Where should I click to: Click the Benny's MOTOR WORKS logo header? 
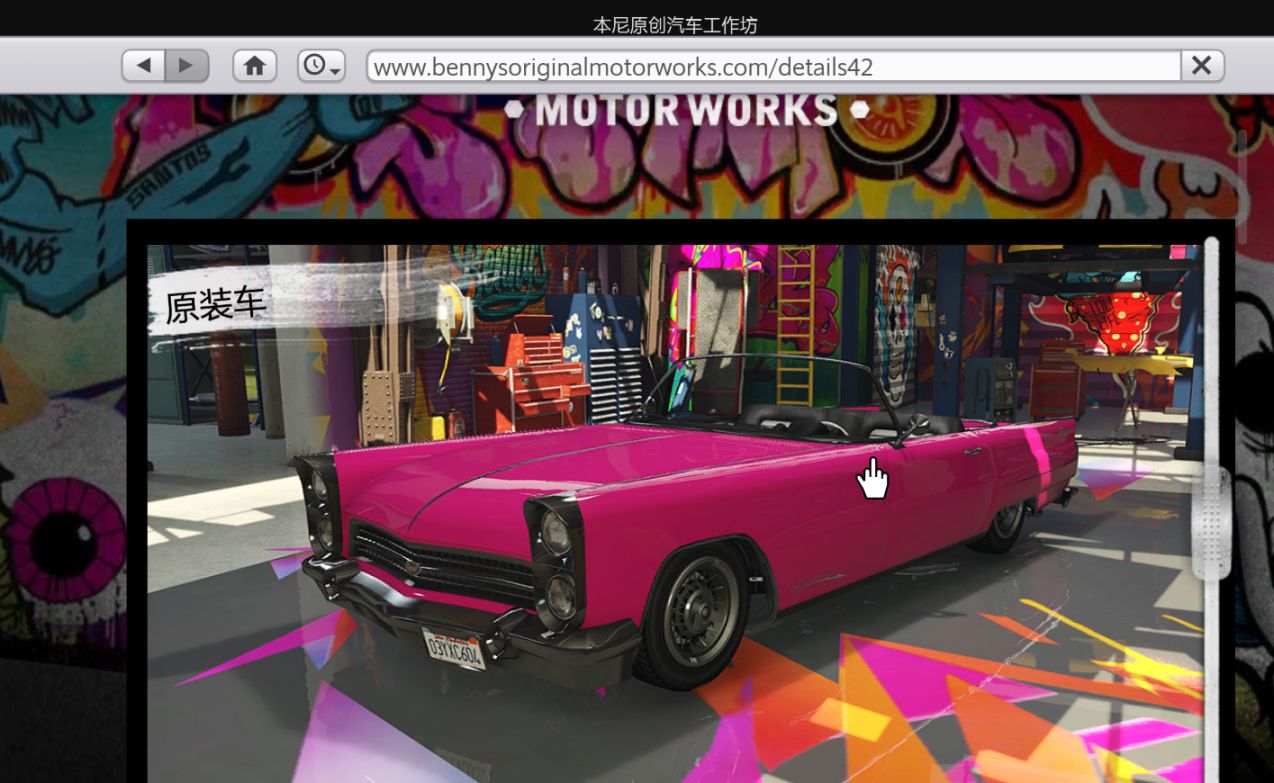point(686,108)
